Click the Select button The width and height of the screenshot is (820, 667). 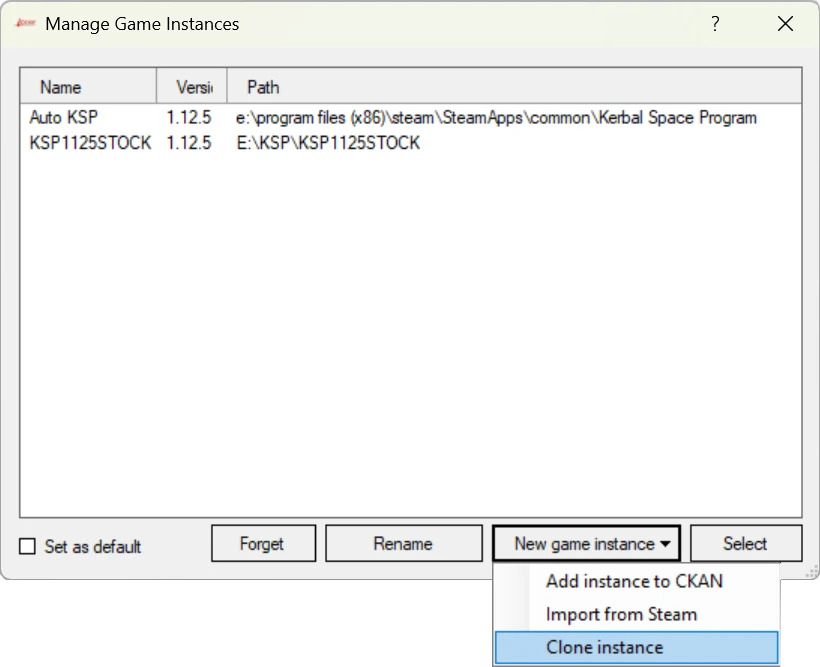(x=746, y=544)
